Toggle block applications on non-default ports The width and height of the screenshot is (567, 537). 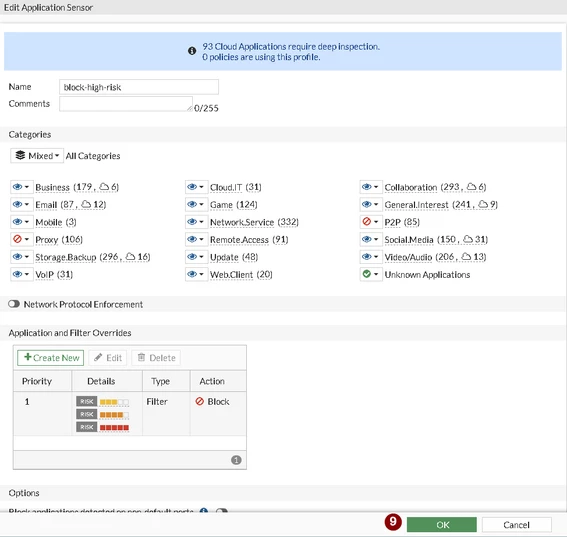click(x=221, y=511)
